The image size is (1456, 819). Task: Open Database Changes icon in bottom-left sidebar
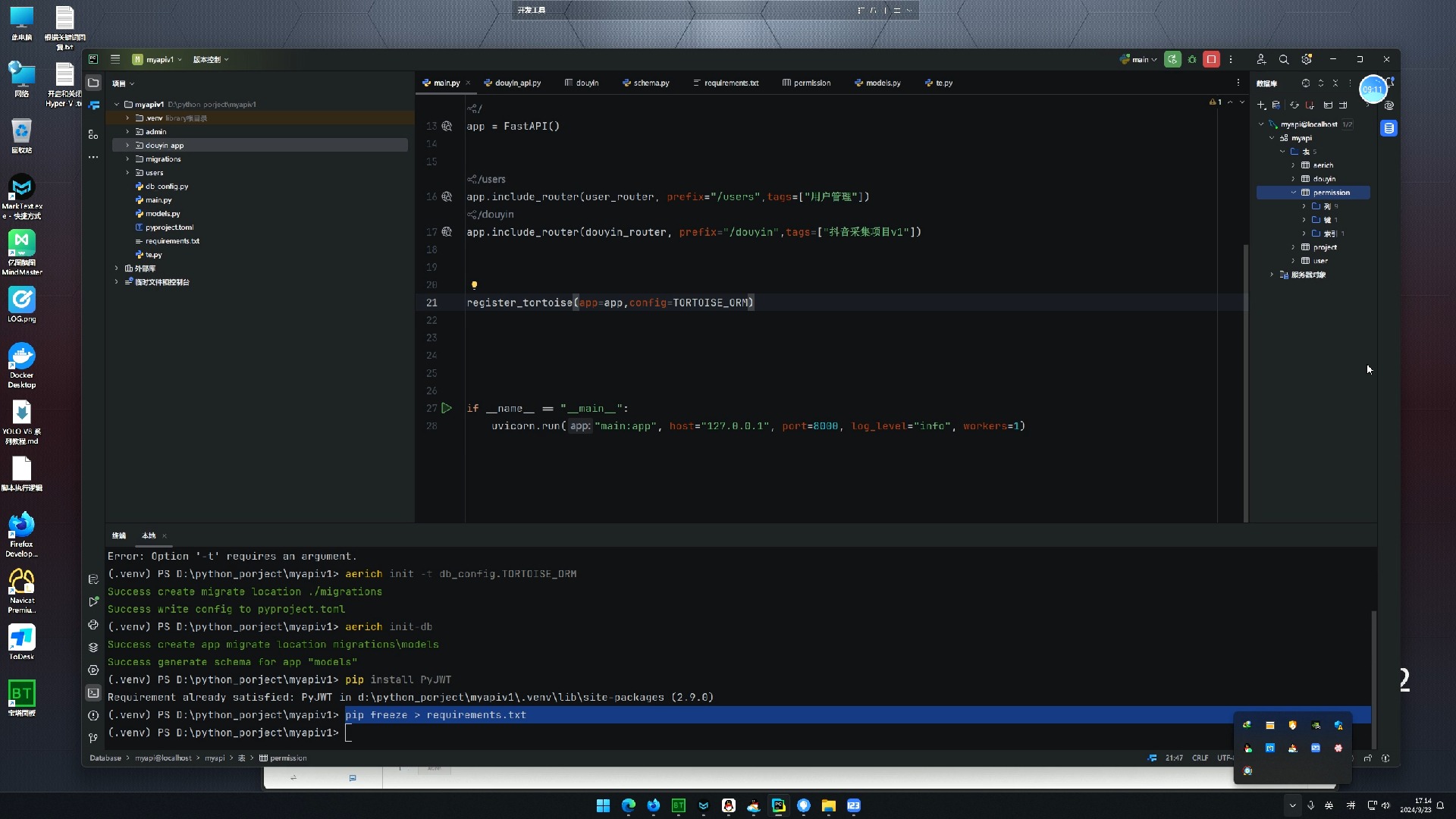[93, 579]
